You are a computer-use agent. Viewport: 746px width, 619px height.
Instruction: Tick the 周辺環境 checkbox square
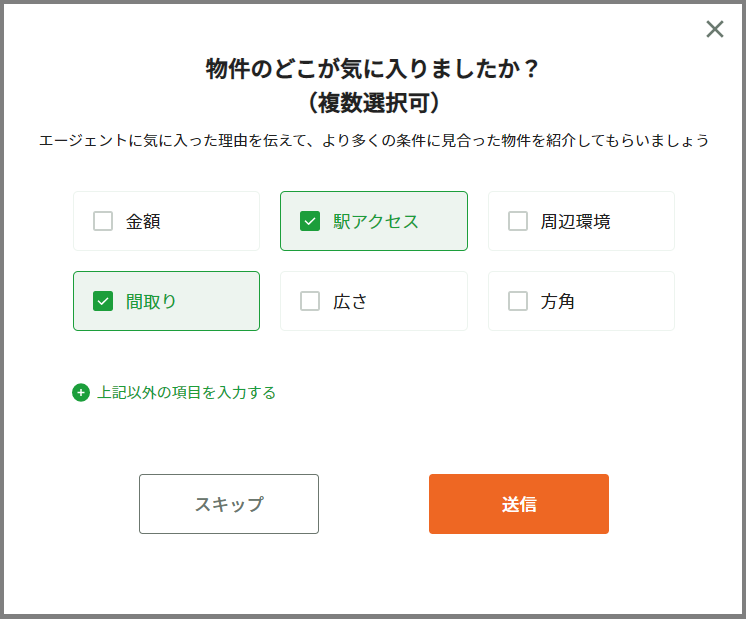click(x=518, y=221)
